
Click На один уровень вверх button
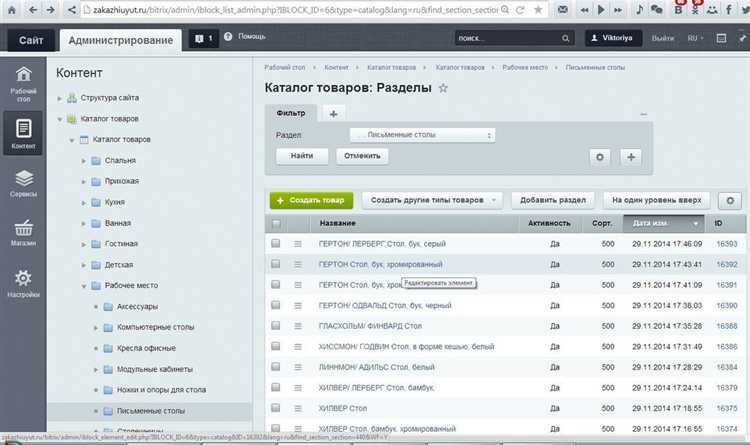(x=657, y=200)
